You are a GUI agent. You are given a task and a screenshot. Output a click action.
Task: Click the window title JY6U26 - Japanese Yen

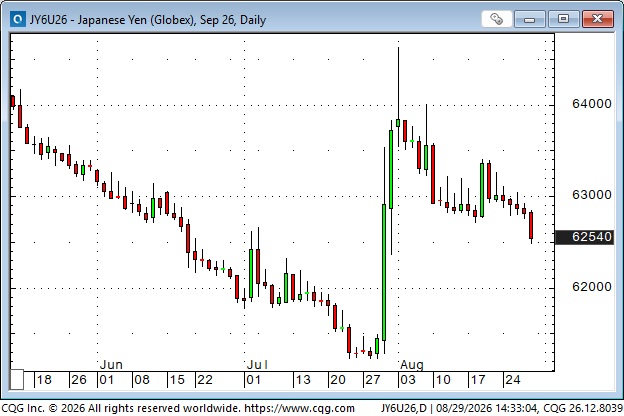pos(148,20)
